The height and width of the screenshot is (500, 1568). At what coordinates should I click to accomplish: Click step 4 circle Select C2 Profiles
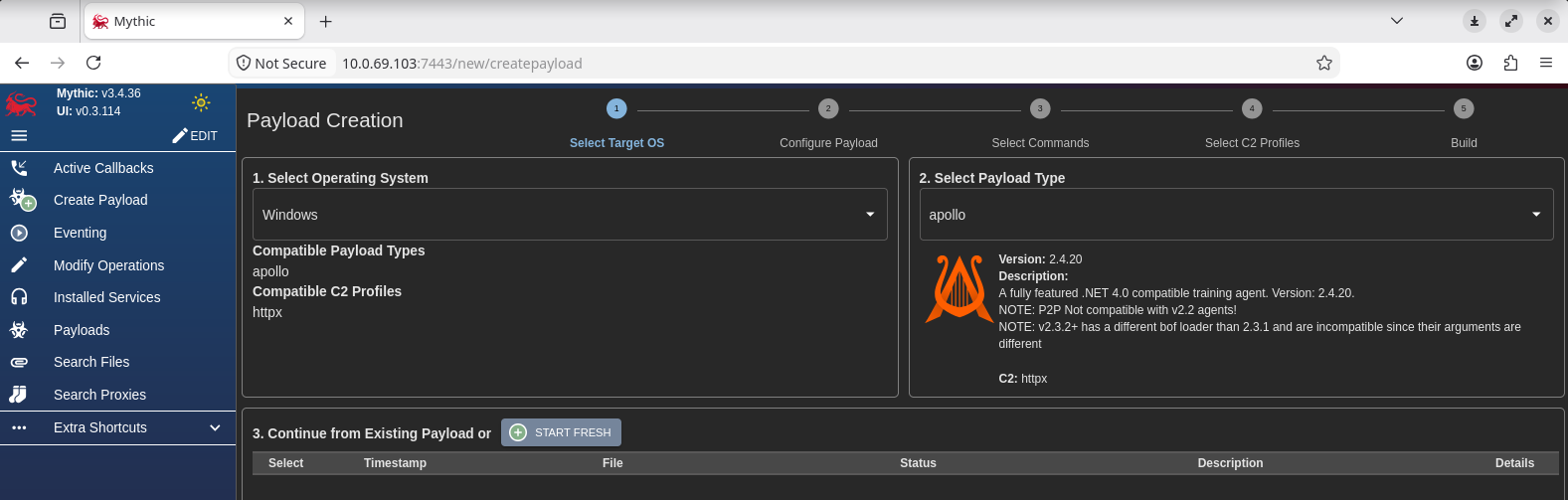pos(1252,108)
